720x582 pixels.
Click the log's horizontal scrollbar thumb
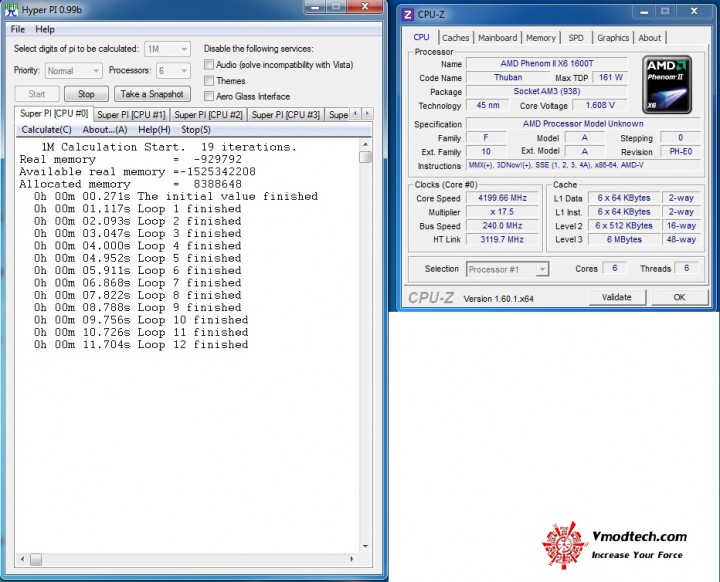coord(36,559)
